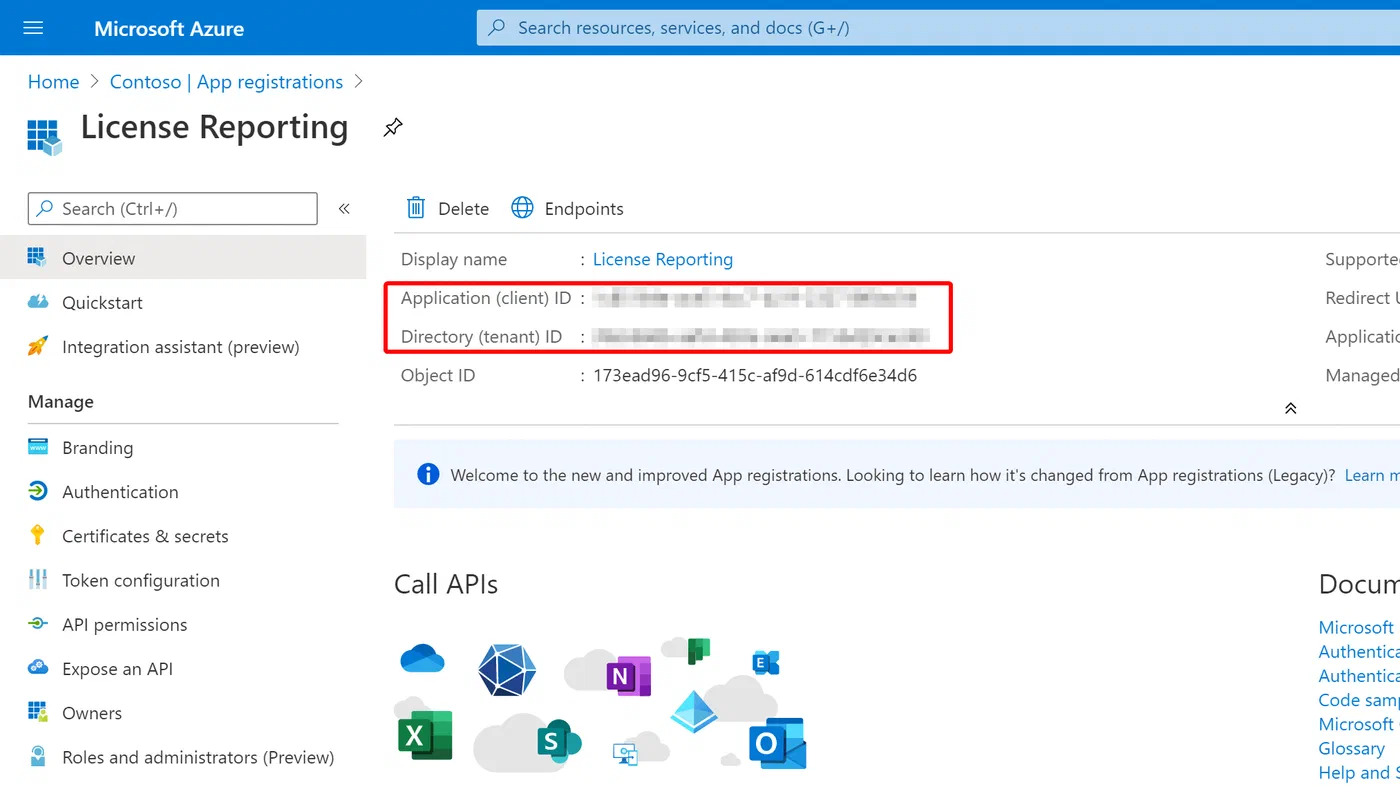Click the Overview sidebar icon
The image size is (1400, 787).
tap(37, 258)
